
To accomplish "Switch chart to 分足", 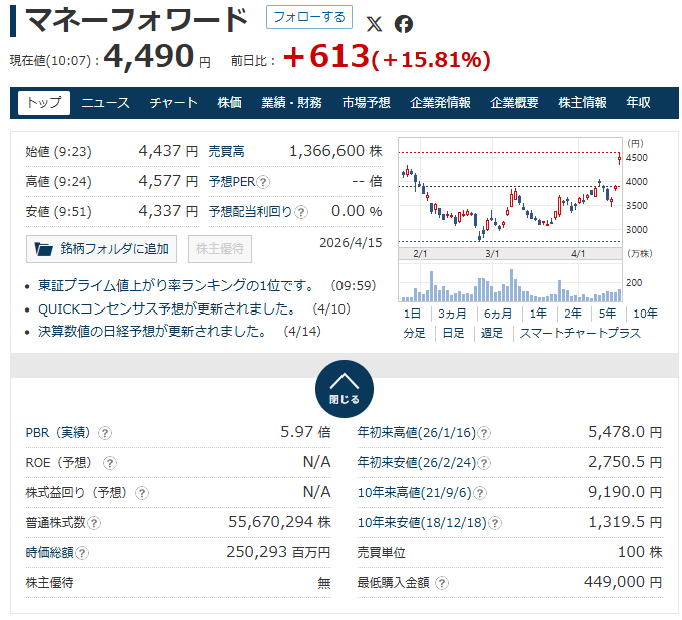I will [414, 333].
